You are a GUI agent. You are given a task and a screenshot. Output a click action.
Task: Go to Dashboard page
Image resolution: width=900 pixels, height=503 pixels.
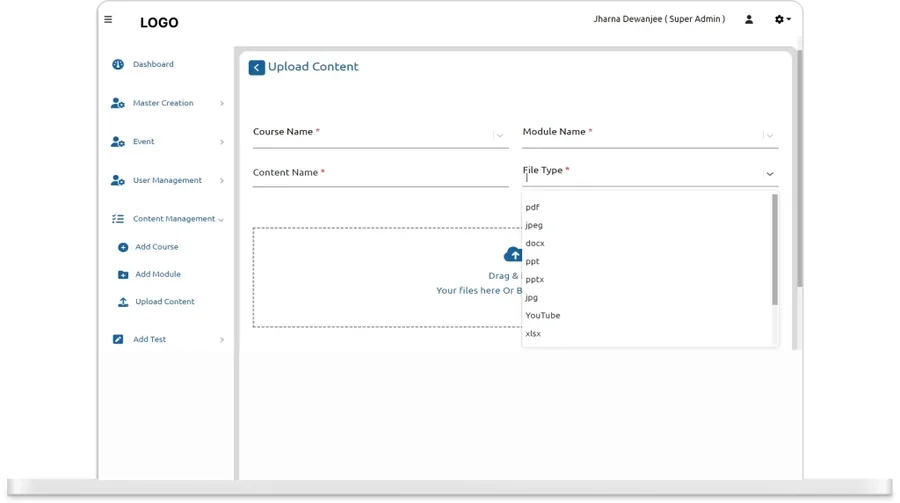(153, 64)
